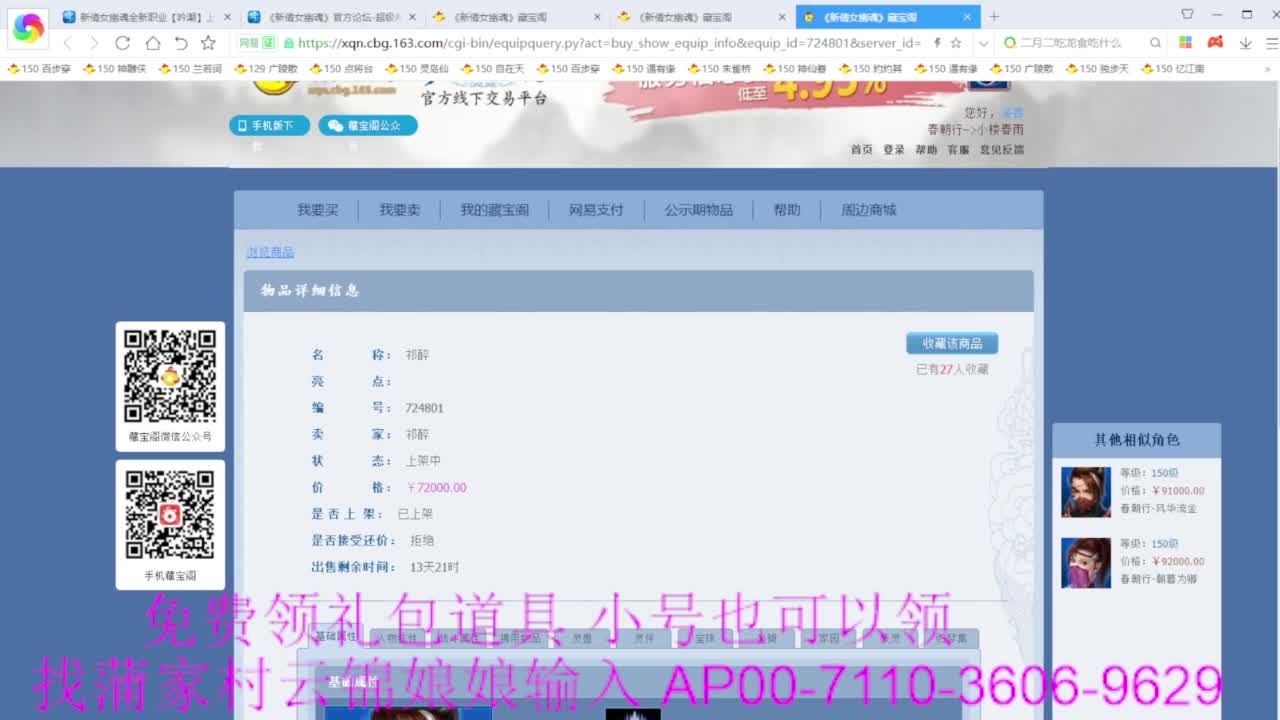Image resolution: width=1280 pixels, height=720 pixels.
Task: Open new tab with plus button
Action: click(994, 16)
